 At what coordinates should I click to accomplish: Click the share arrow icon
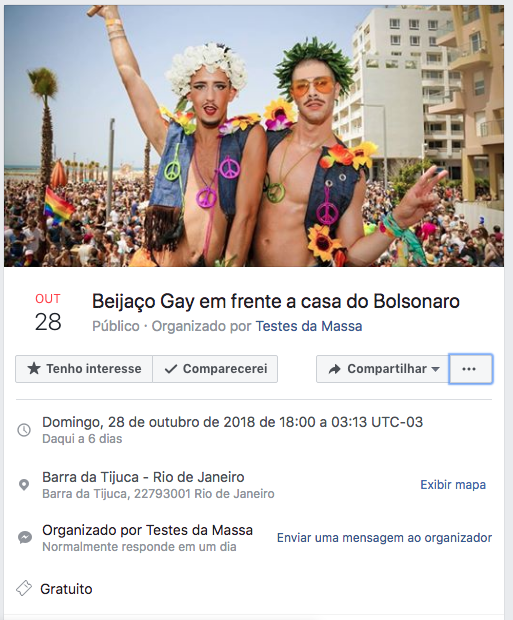point(335,369)
